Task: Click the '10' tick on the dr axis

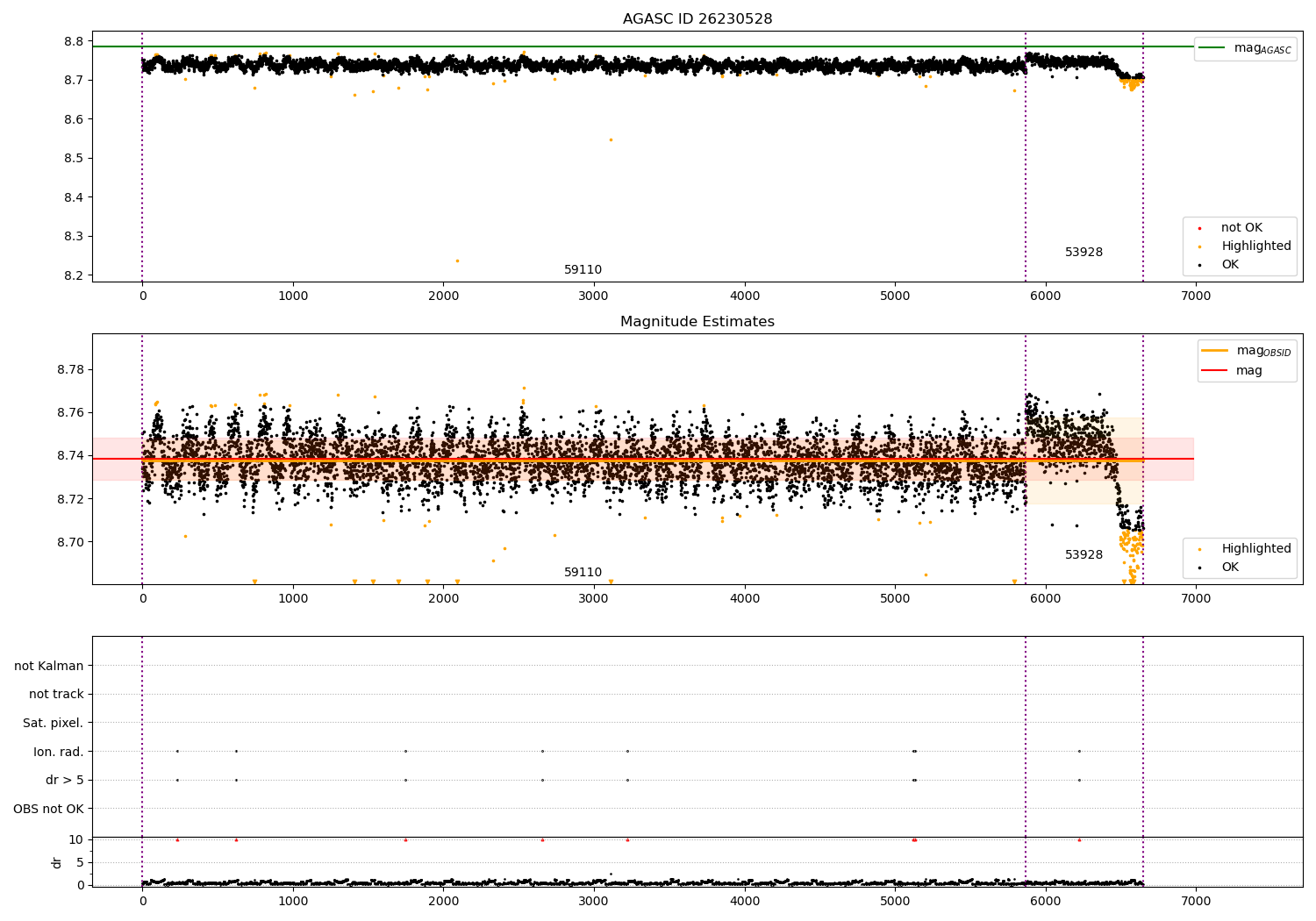Action: pyautogui.click(x=76, y=839)
